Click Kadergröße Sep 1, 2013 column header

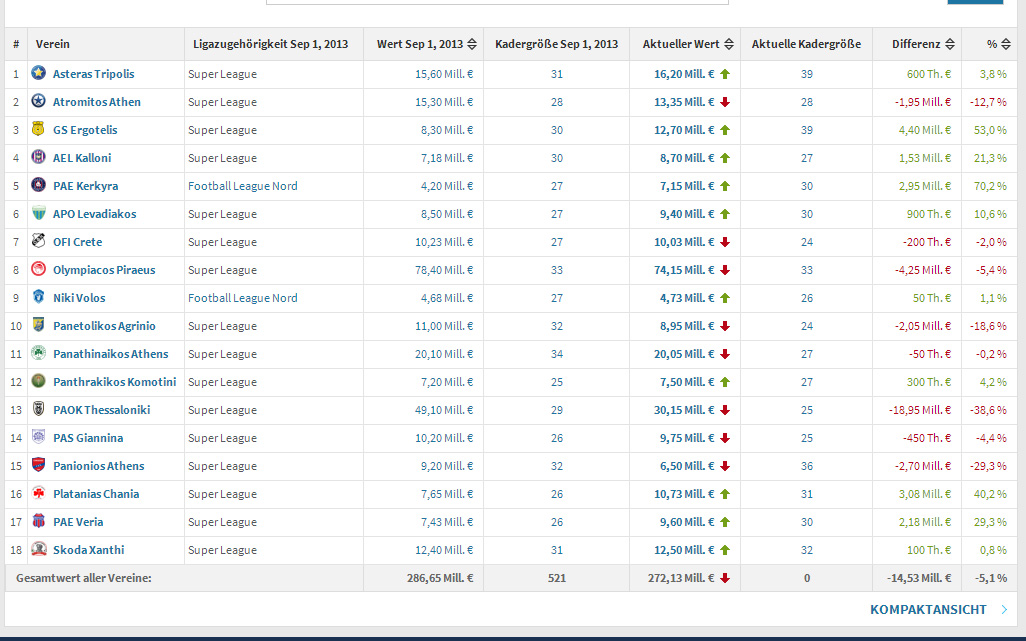556,44
